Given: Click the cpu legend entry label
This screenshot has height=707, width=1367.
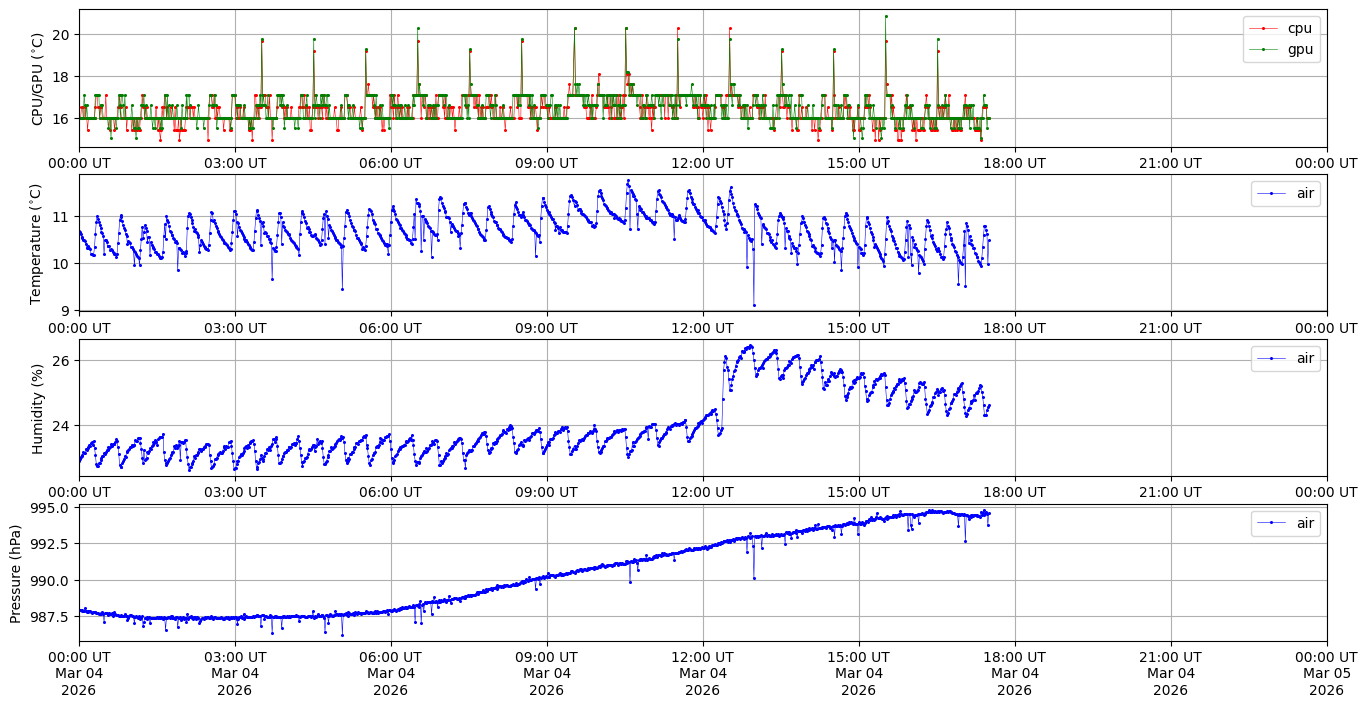Looking at the screenshot, I should coord(1299,28).
